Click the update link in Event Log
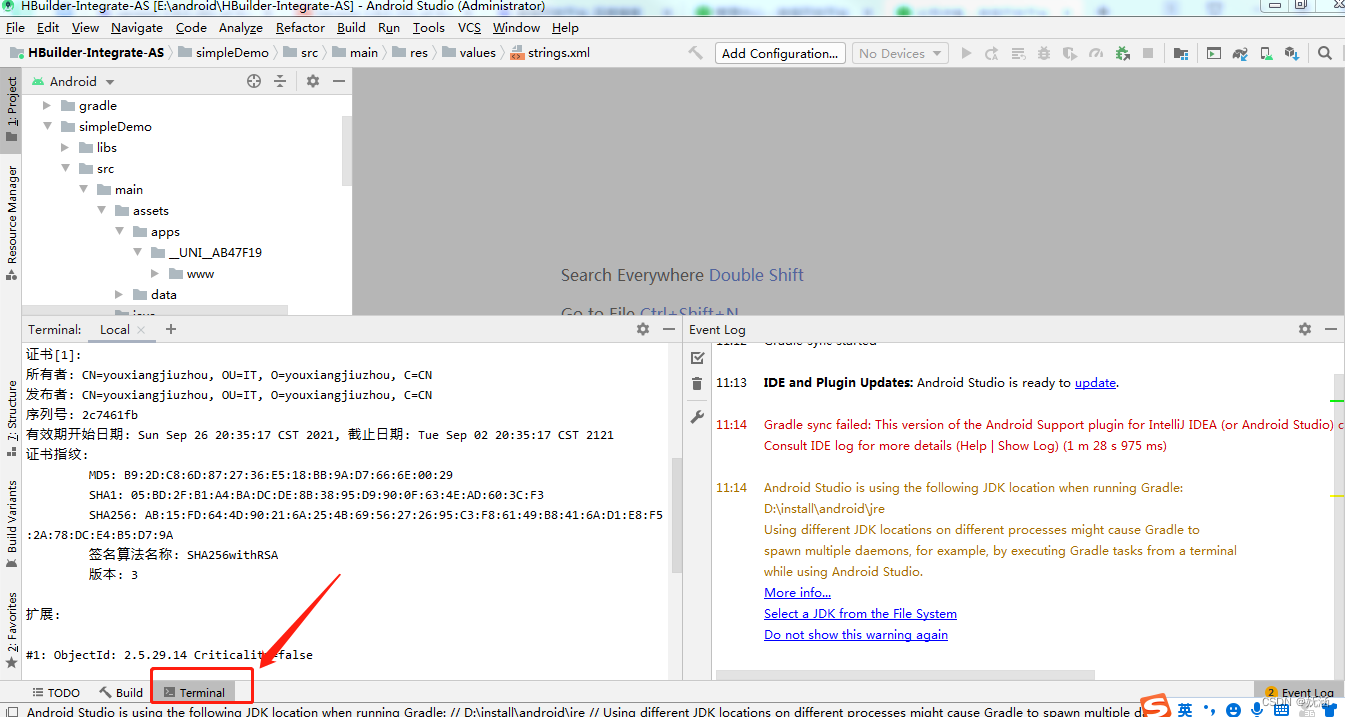This screenshot has height=717, width=1345. (1095, 383)
